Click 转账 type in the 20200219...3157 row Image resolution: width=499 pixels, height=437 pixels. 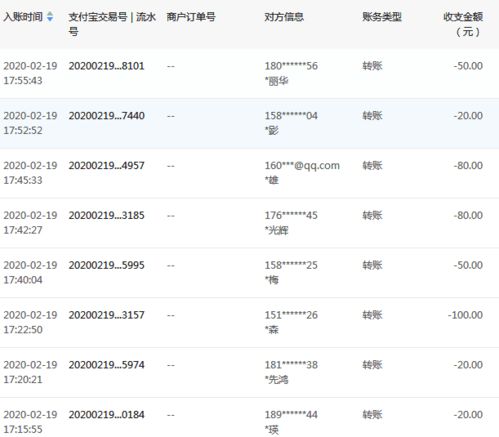[372, 315]
